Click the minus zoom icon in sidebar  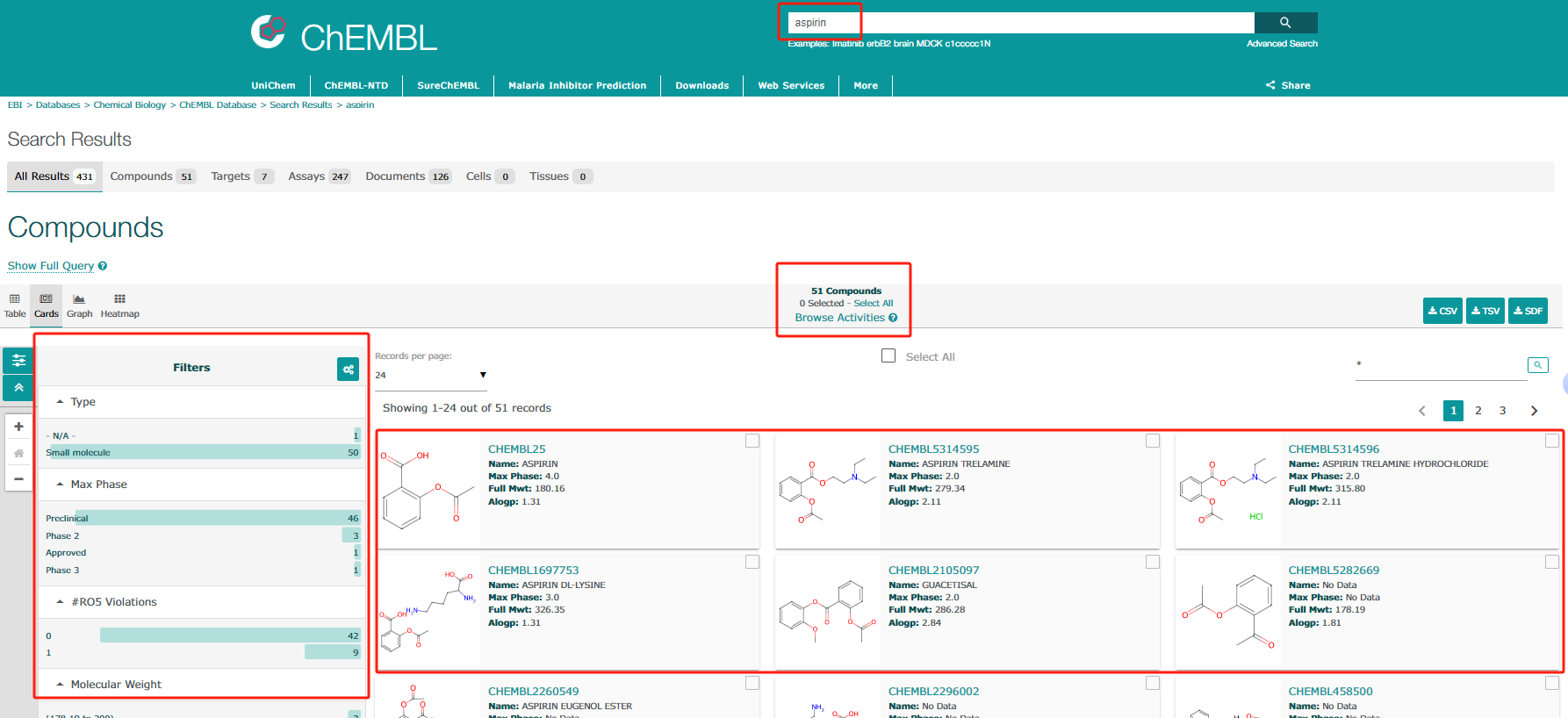(x=18, y=479)
